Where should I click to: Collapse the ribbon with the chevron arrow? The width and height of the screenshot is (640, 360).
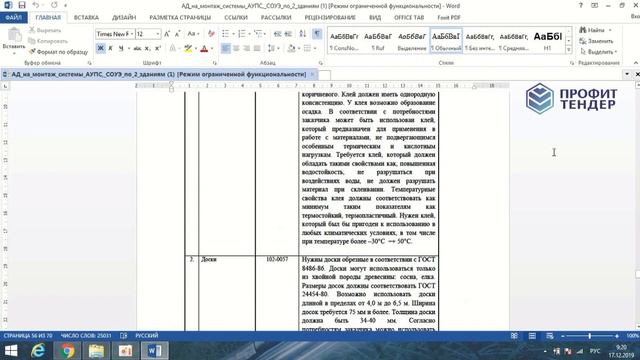click(636, 63)
